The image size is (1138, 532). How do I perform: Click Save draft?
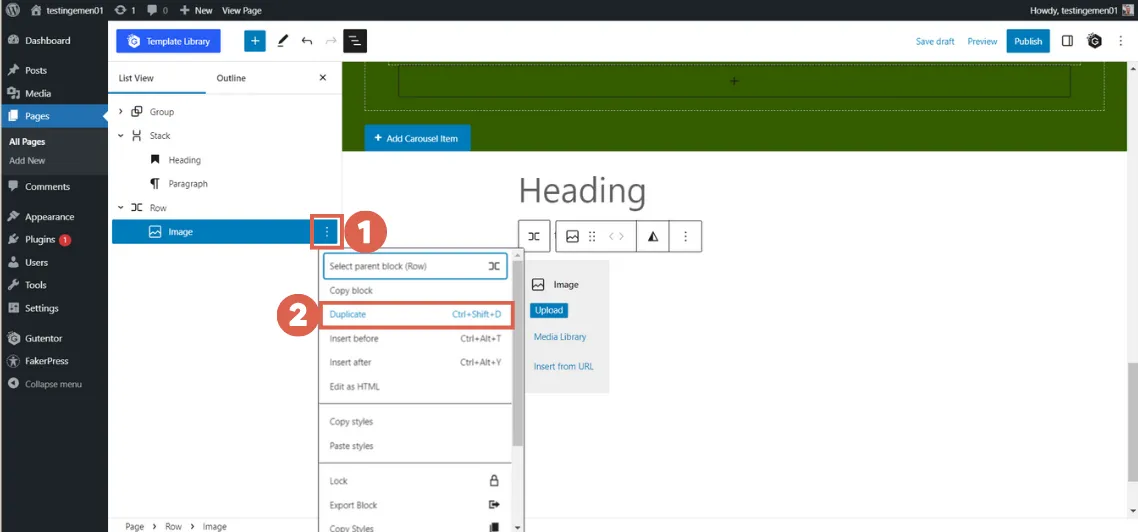[935, 41]
